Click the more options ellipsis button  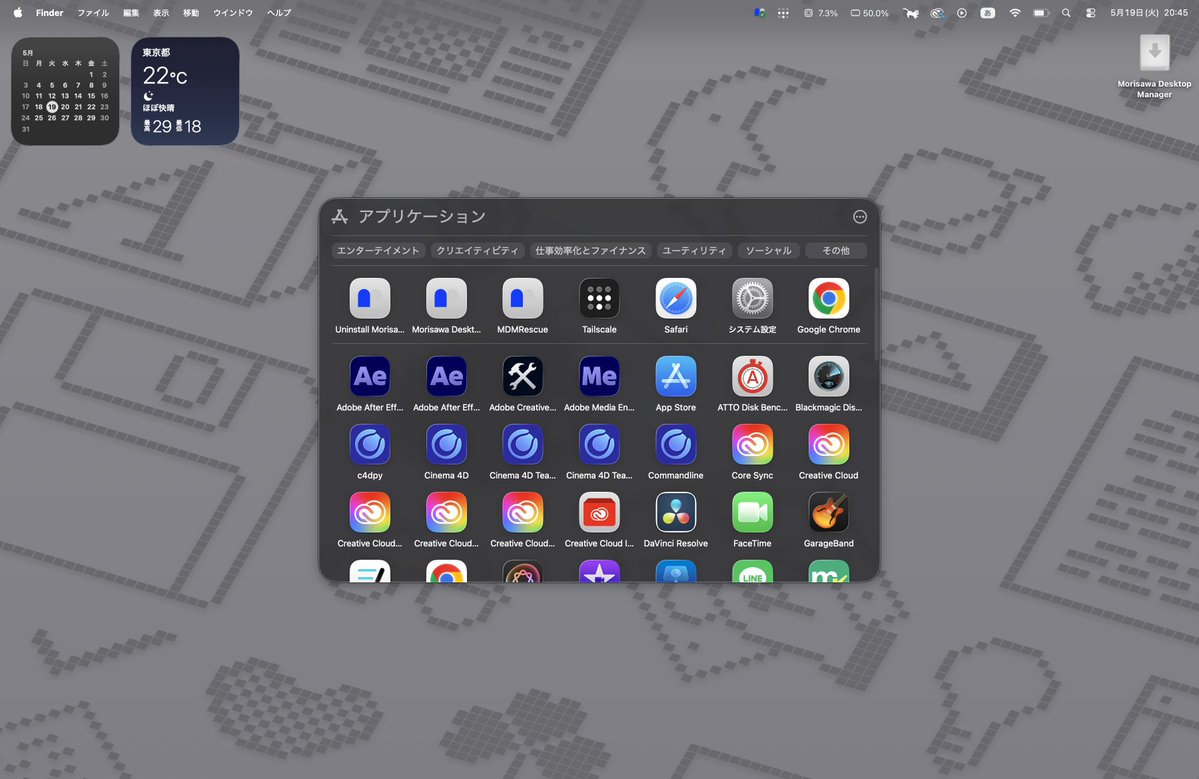click(859, 217)
